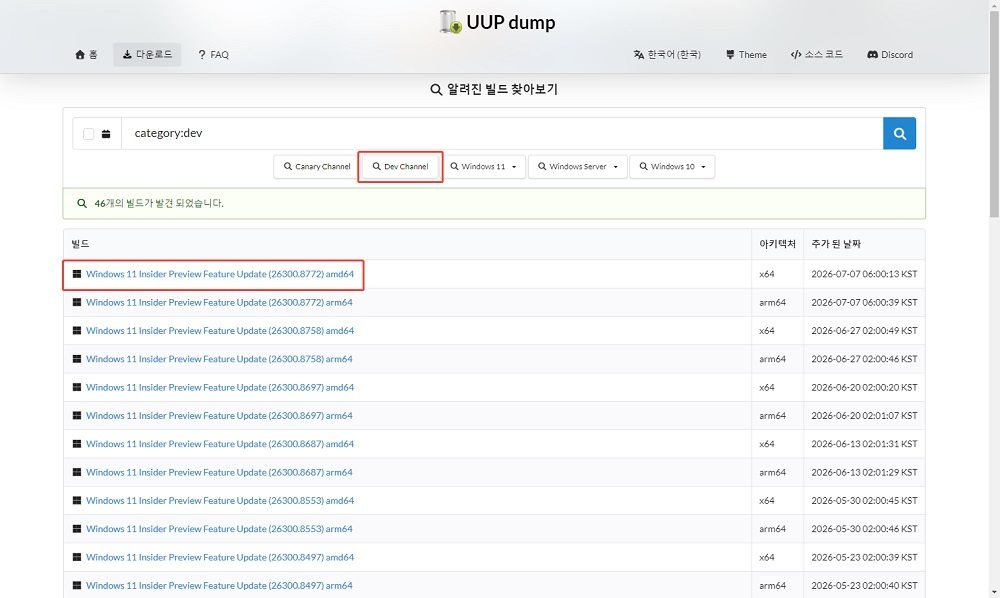The image size is (1000, 598).
Task: Open the FAQ nav item
Action: (x=213, y=55)
